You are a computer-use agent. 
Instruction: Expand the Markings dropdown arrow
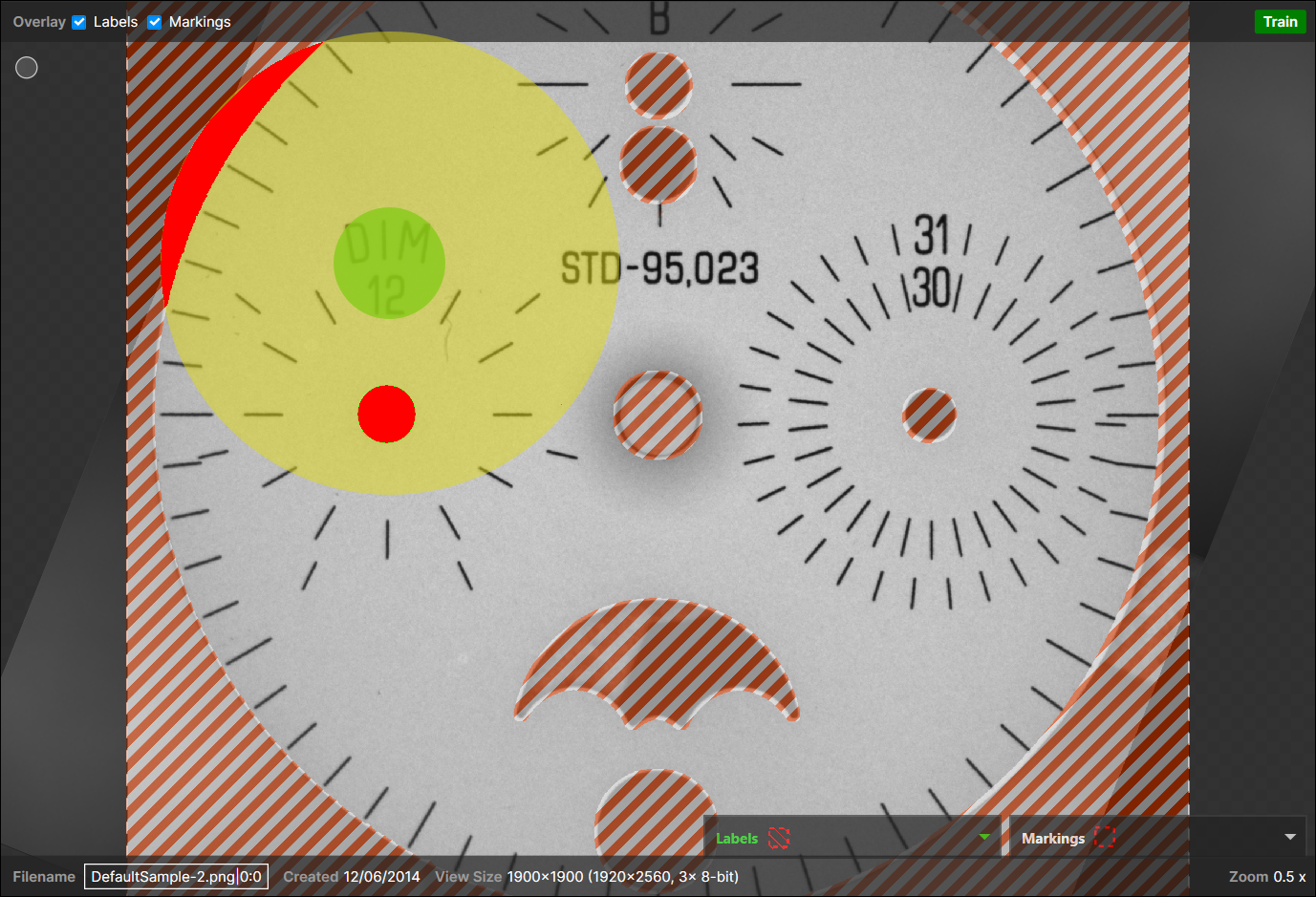tap(1290, 837)
